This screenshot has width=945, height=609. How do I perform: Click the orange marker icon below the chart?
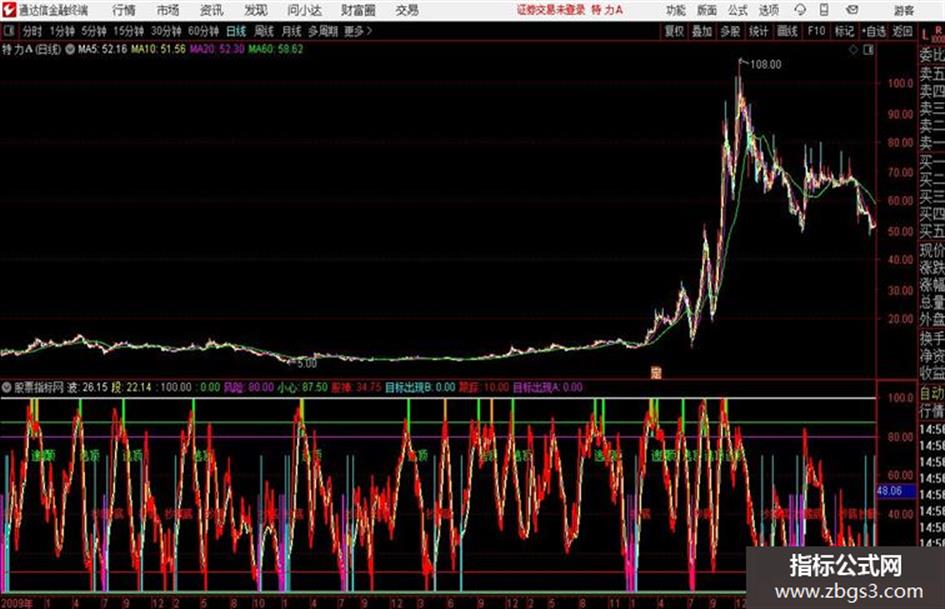point(656,373)
